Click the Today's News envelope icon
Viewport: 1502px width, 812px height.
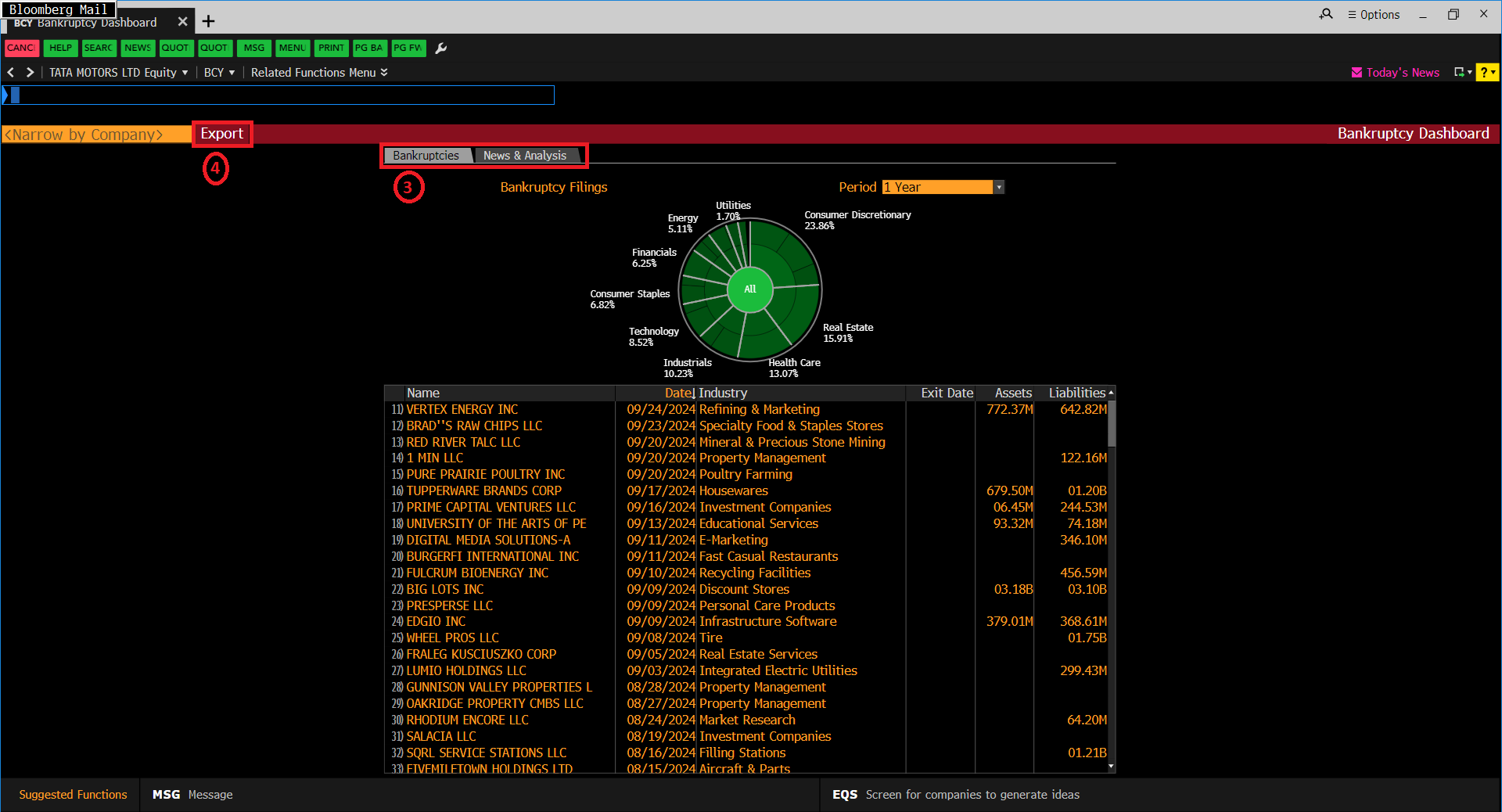point(1356,72)
